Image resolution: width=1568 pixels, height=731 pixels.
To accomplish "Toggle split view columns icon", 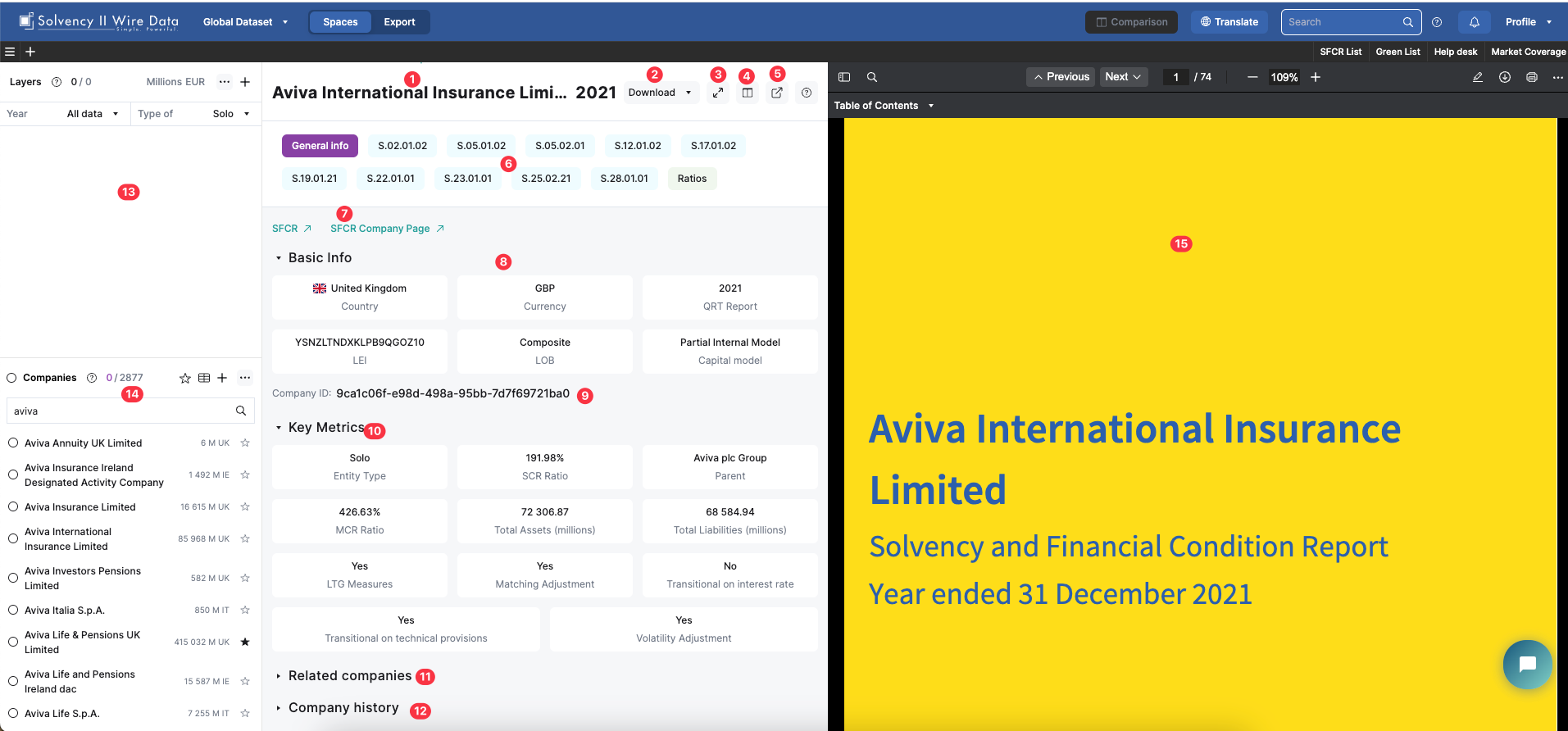I will (748, 93).
